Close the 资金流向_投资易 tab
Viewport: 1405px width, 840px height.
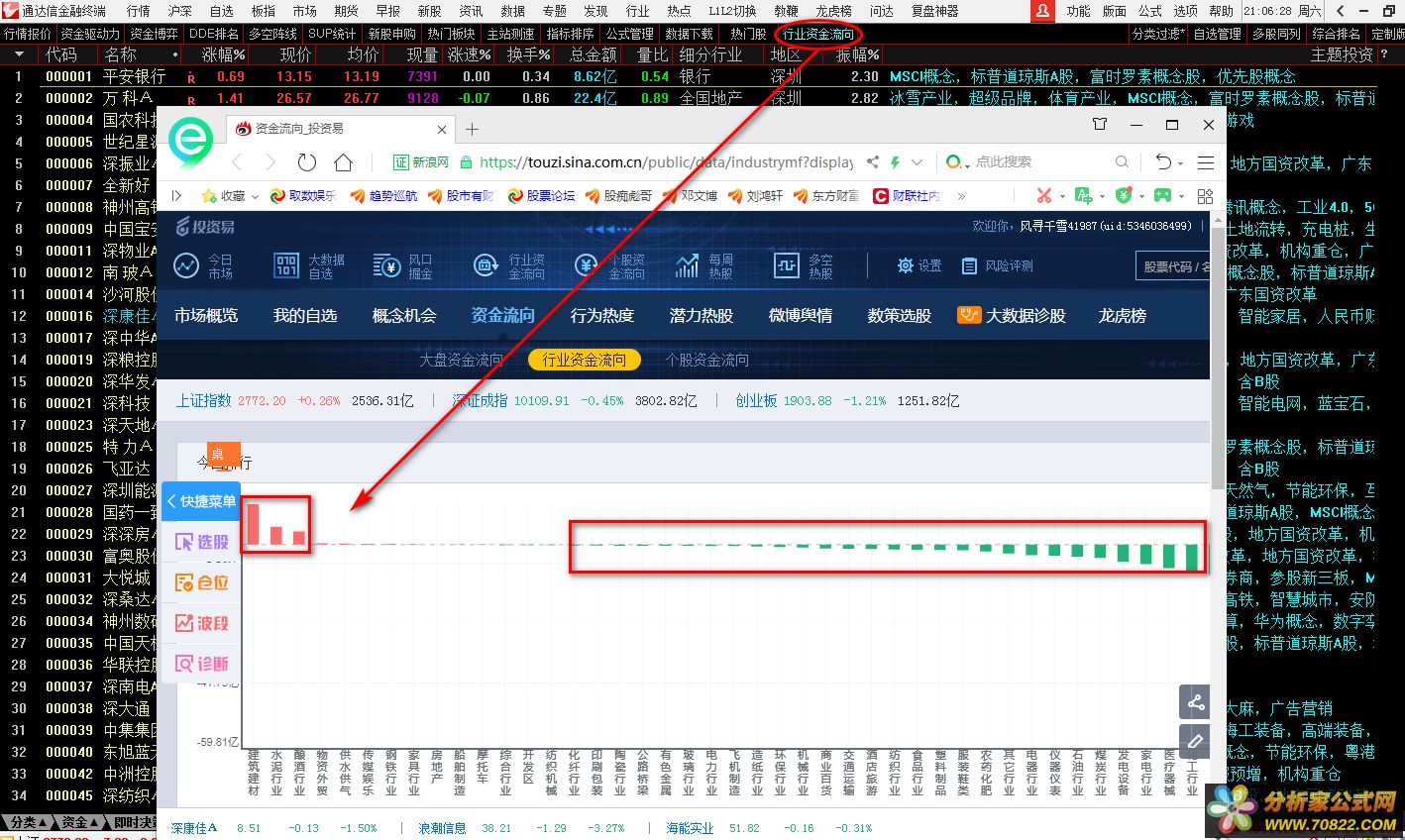point(443,129)
